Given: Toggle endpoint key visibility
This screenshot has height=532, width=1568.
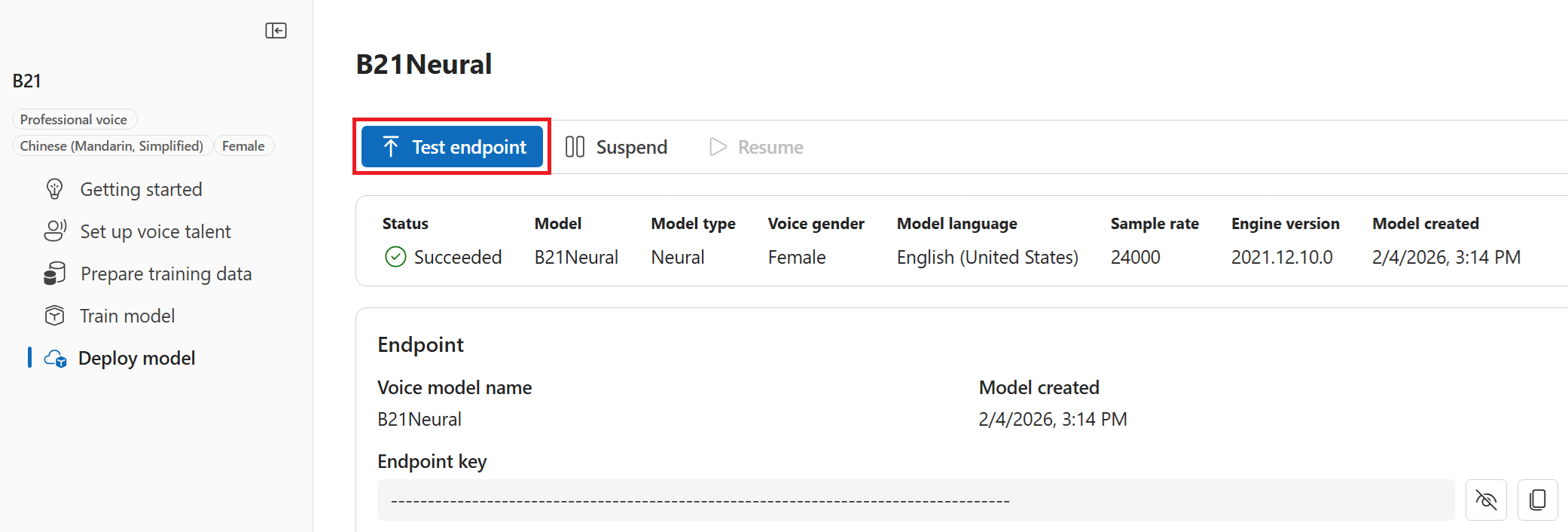Looking at the screenshot, I should tap(1486, 500).
